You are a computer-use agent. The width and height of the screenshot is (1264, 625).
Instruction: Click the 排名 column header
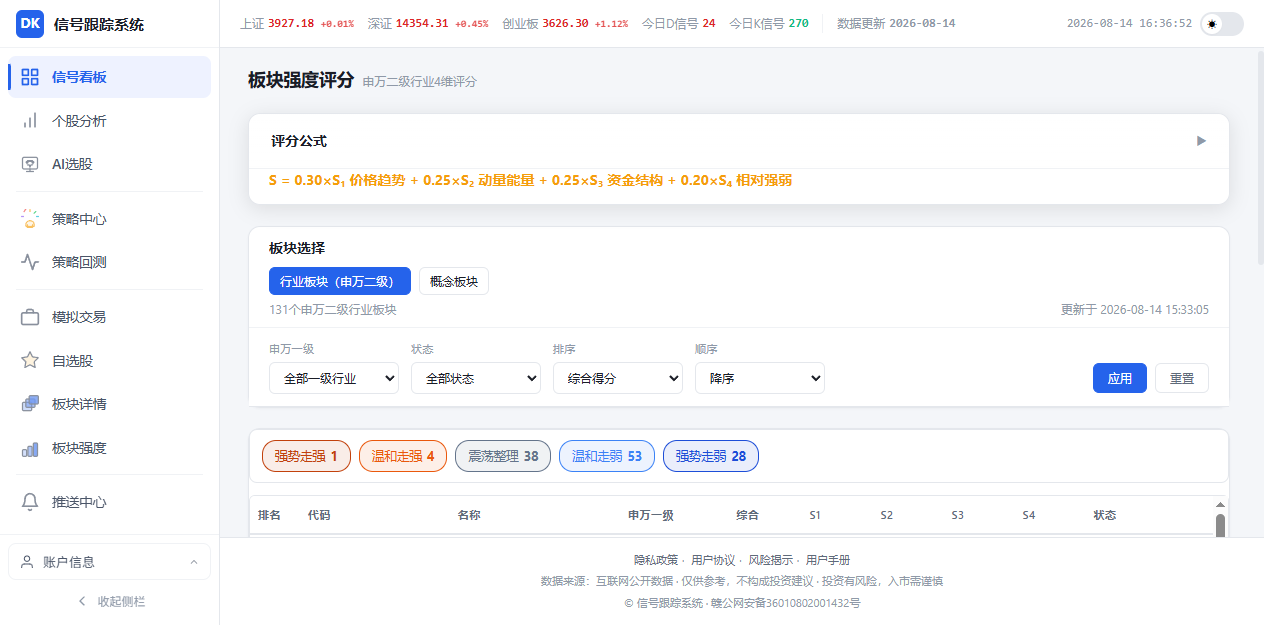[269, 515]
